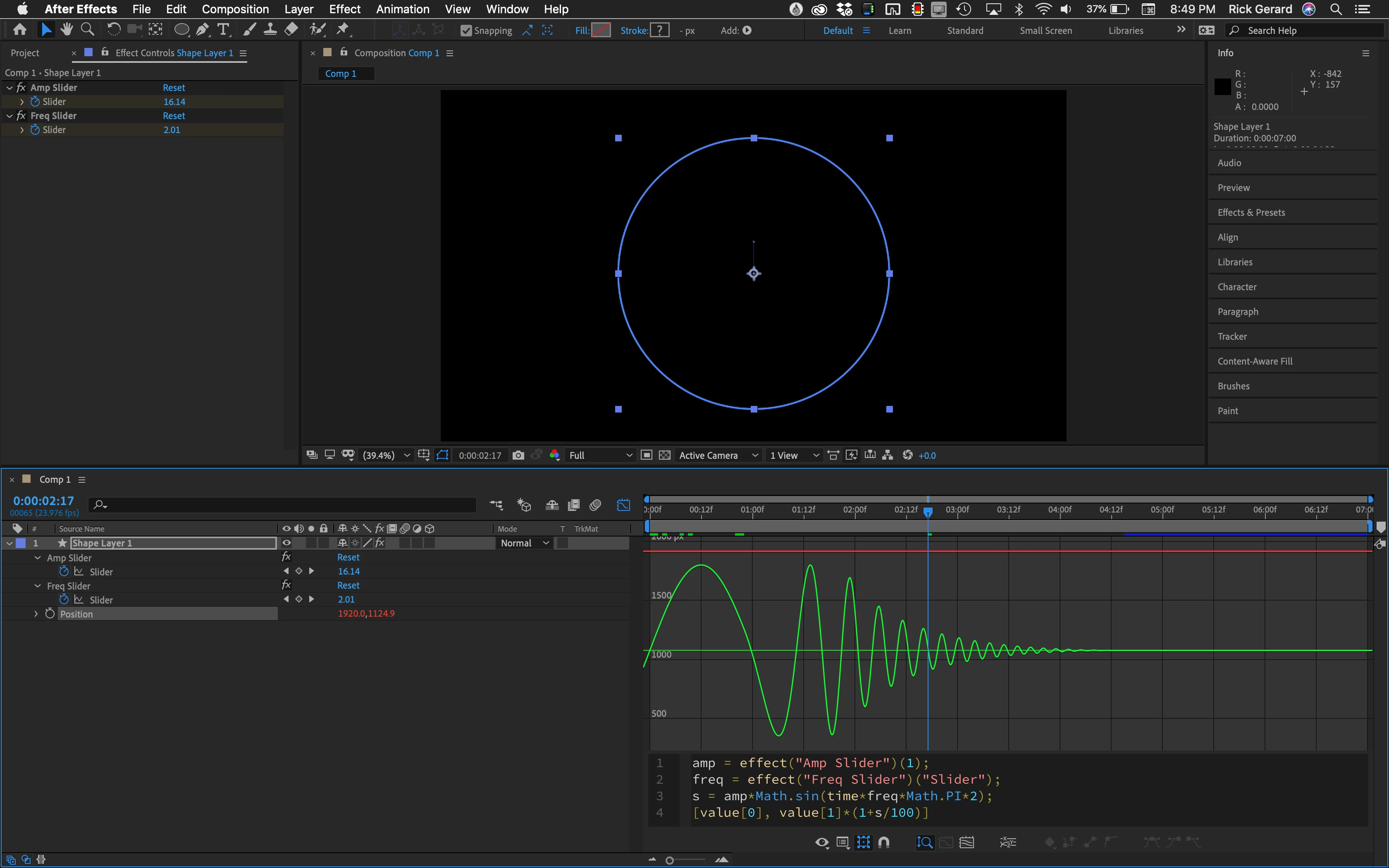This screenshot has height=868, width=1389.
Task: Take snapshot with camera icon
Action: coord(518,455)
